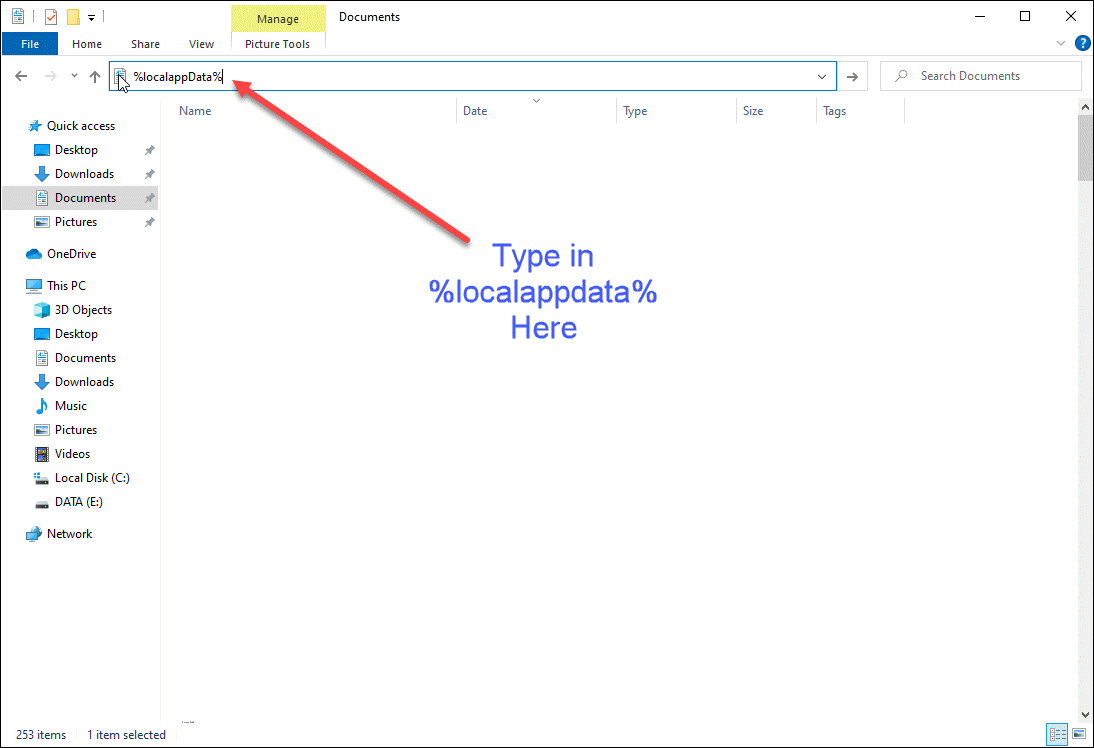Screen dimensions: 1094x748
Task: Switch to large icons view in status bar
Action: [x=1077, y=735]
